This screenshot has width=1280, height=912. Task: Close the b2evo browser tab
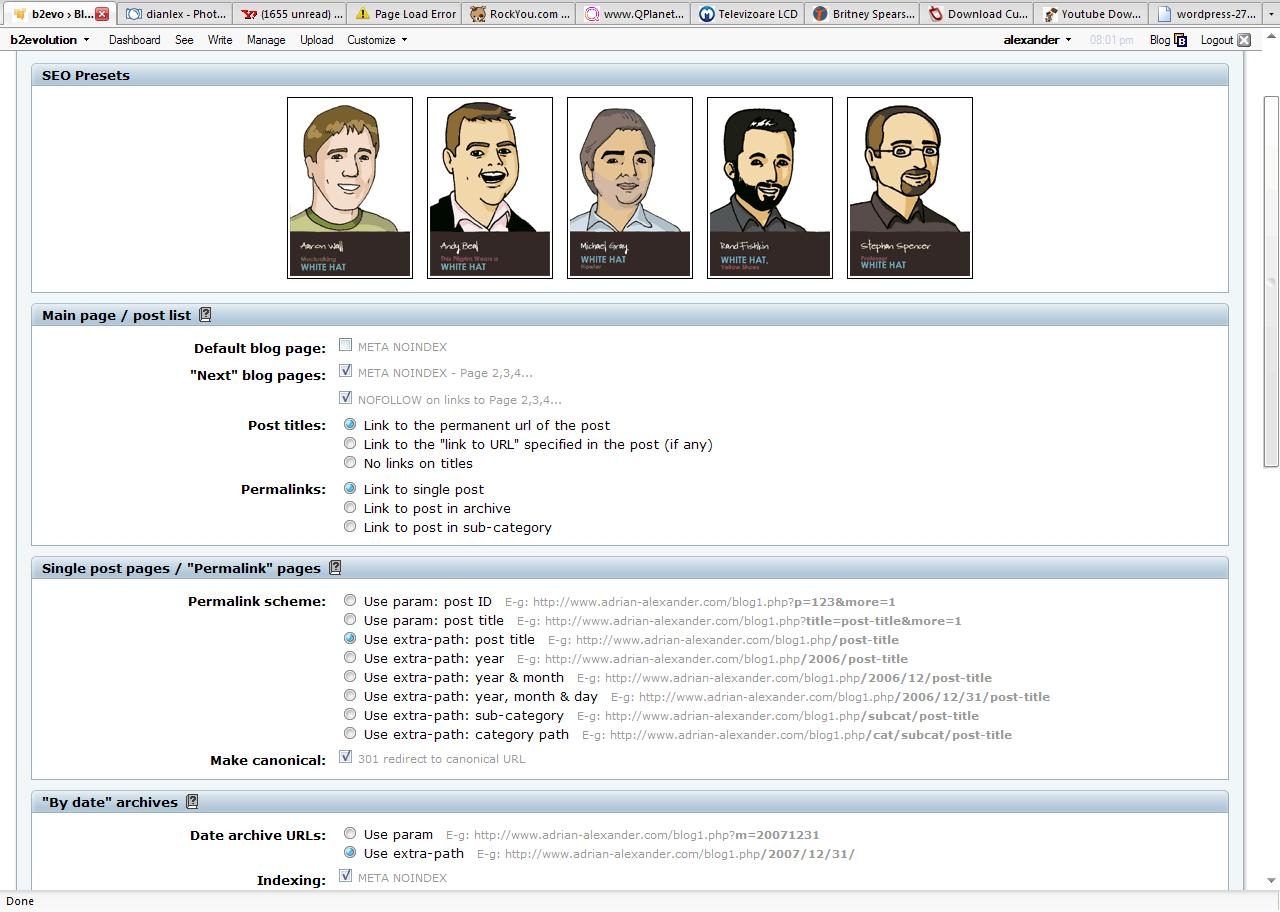tap(102, 14)
